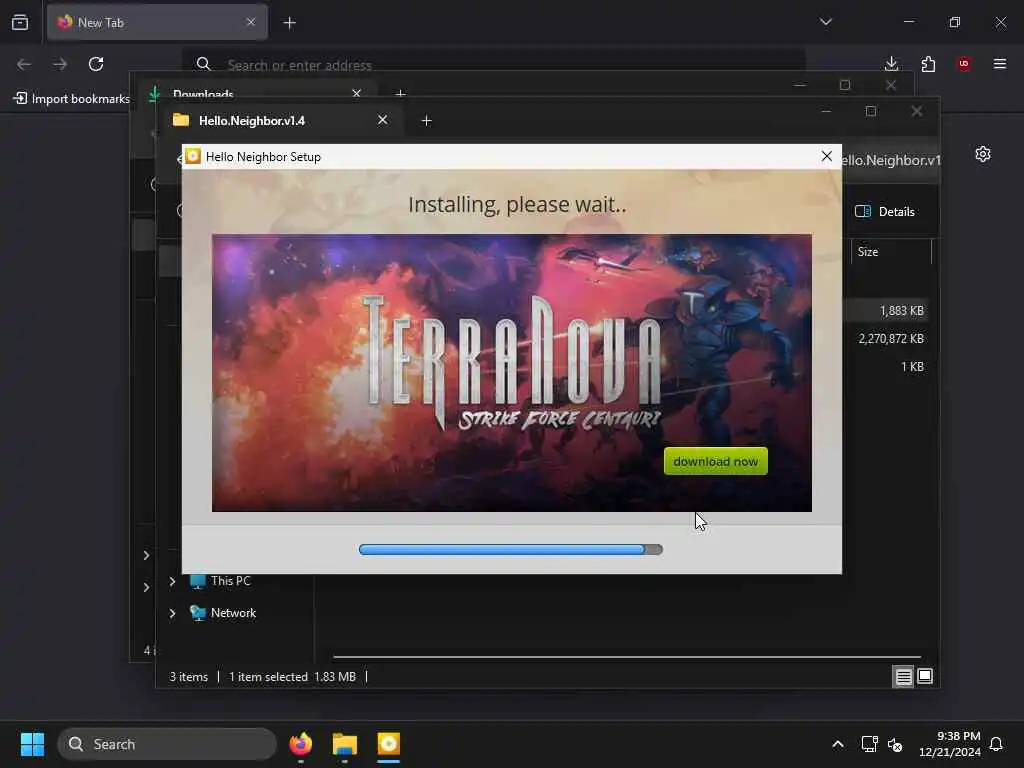The width and height of the screenshot is (1024, 768).
Task: Click the green download now button
Action: point(715,461)
